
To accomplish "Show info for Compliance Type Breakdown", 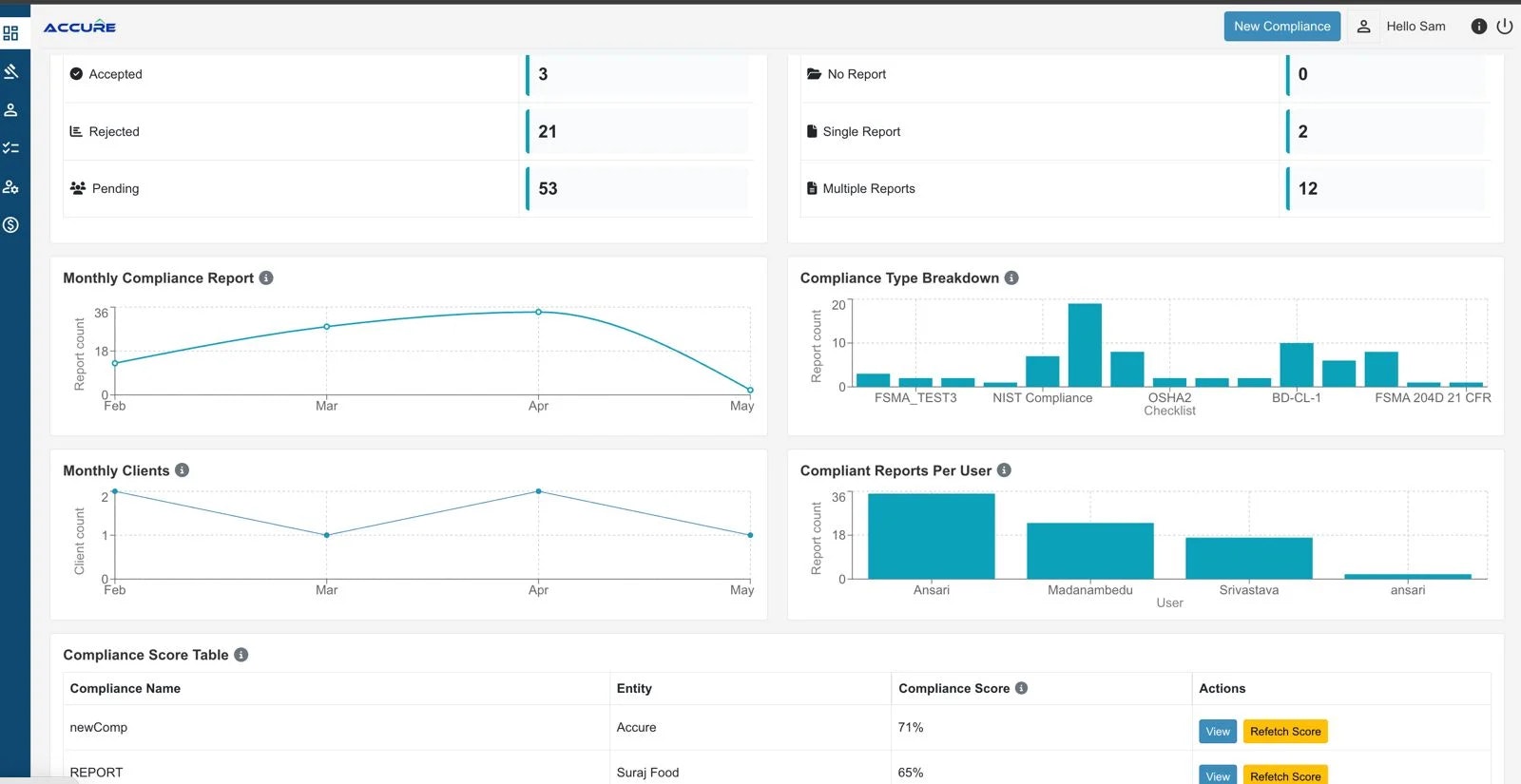I will point(1011,277).
